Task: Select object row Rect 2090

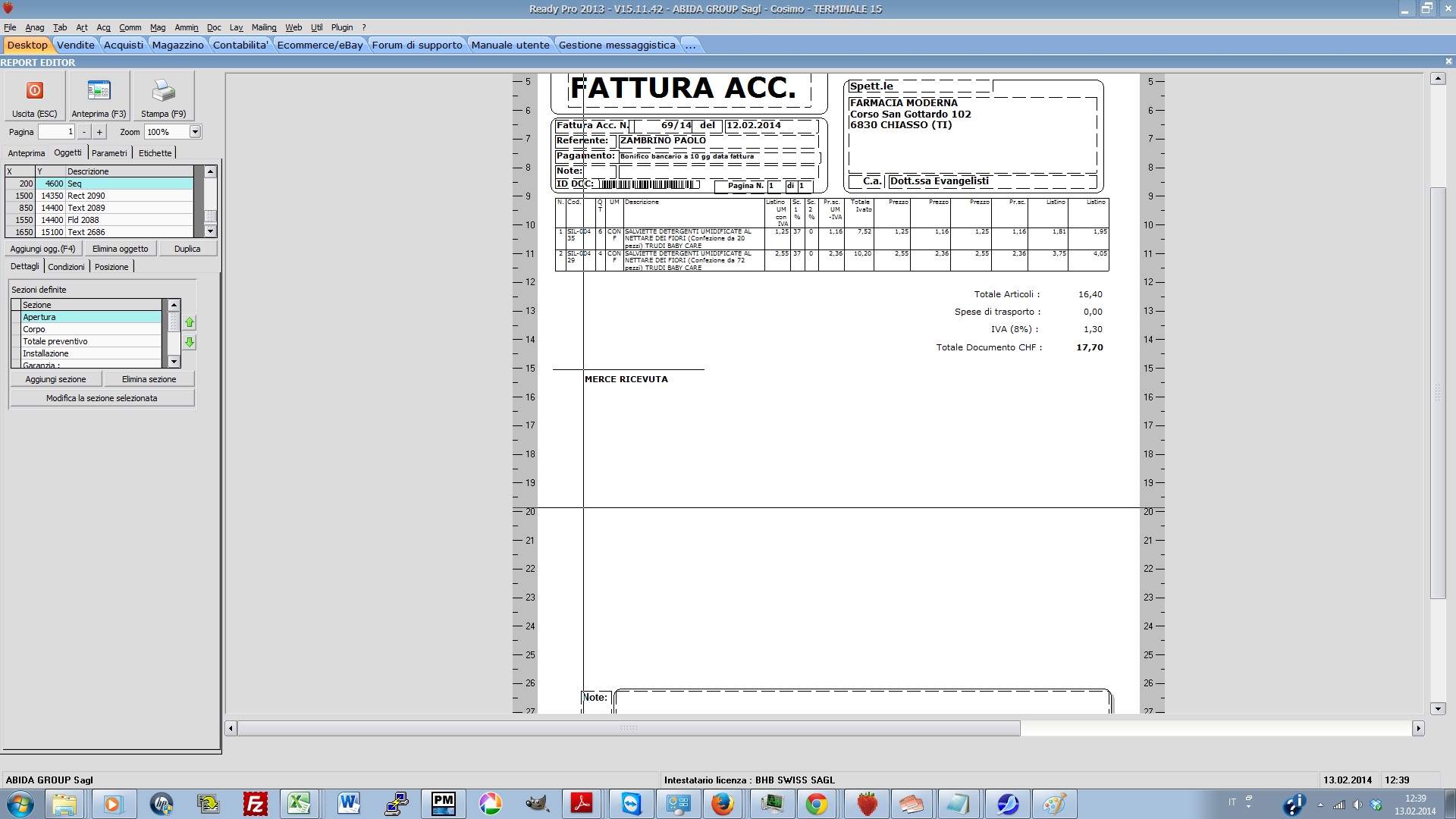Action: tap(99, 196)
